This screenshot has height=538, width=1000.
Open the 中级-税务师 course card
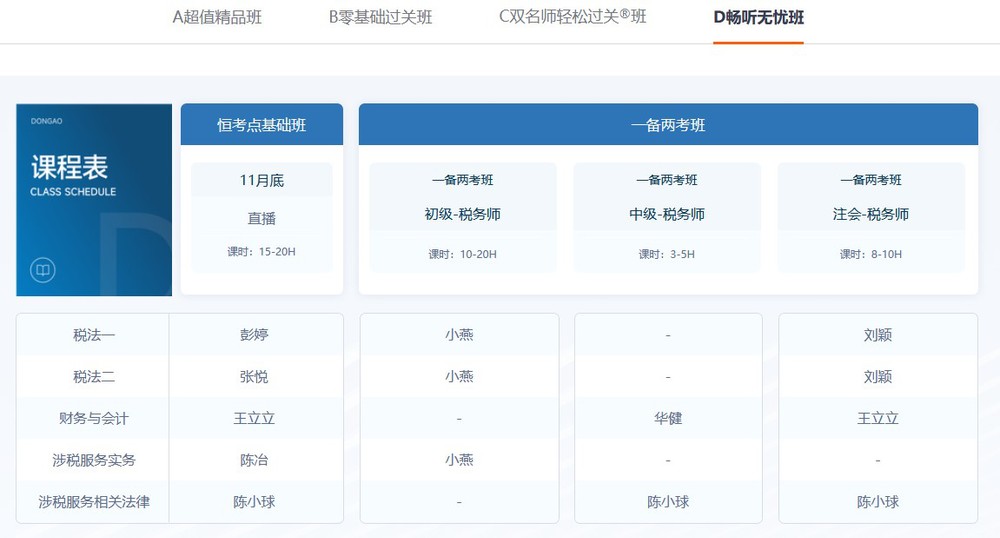tap(667, 217)
